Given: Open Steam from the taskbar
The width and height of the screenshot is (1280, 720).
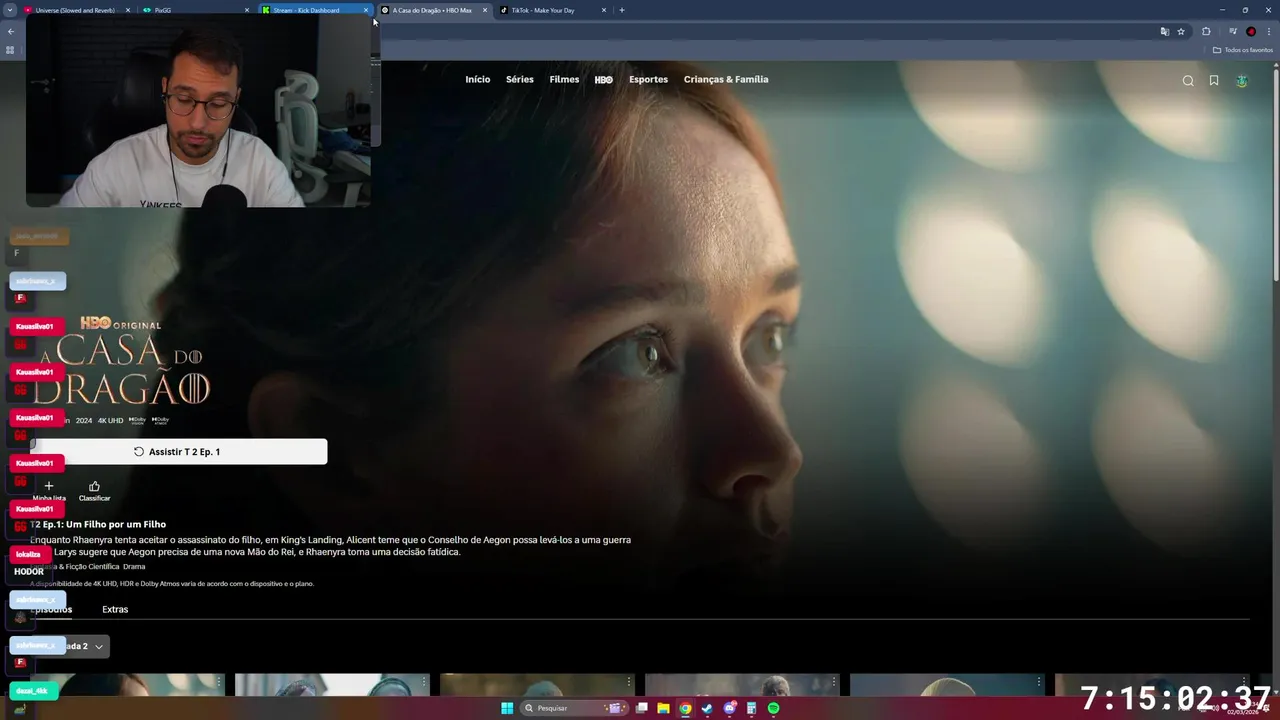Looking at the screenshot, I should 707,708.
